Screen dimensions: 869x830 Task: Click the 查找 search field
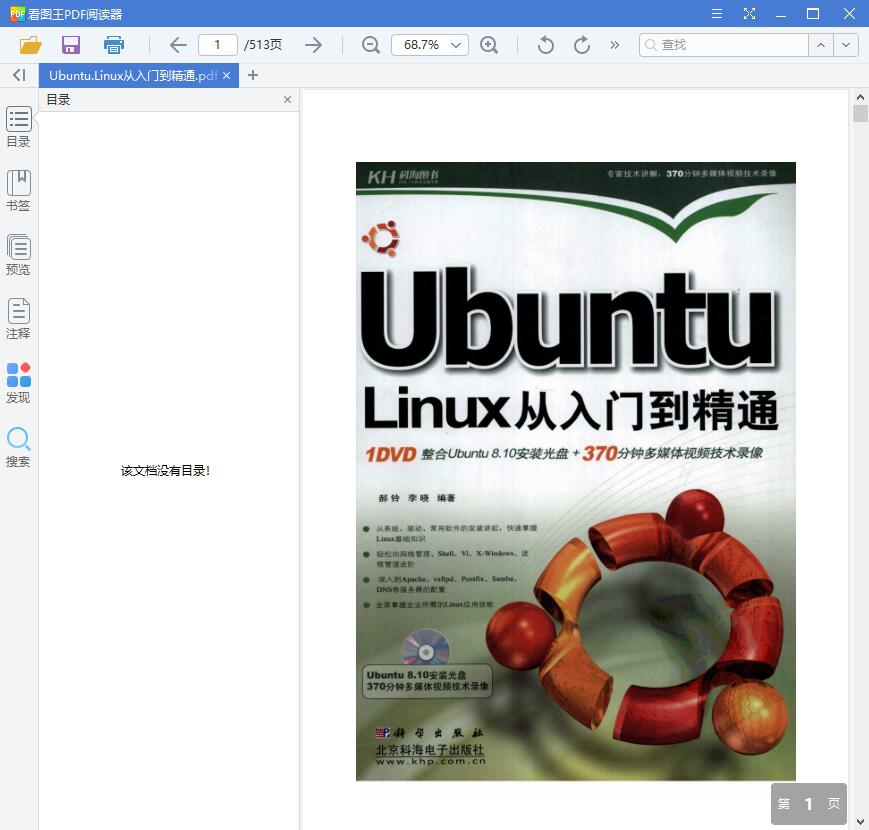tap(723, 45)
